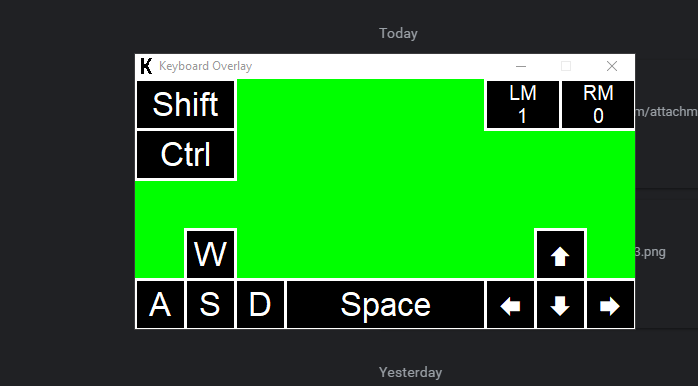Click the Keyboard Overlay app icon
The image size is (698, 386).
coord(146,66)
